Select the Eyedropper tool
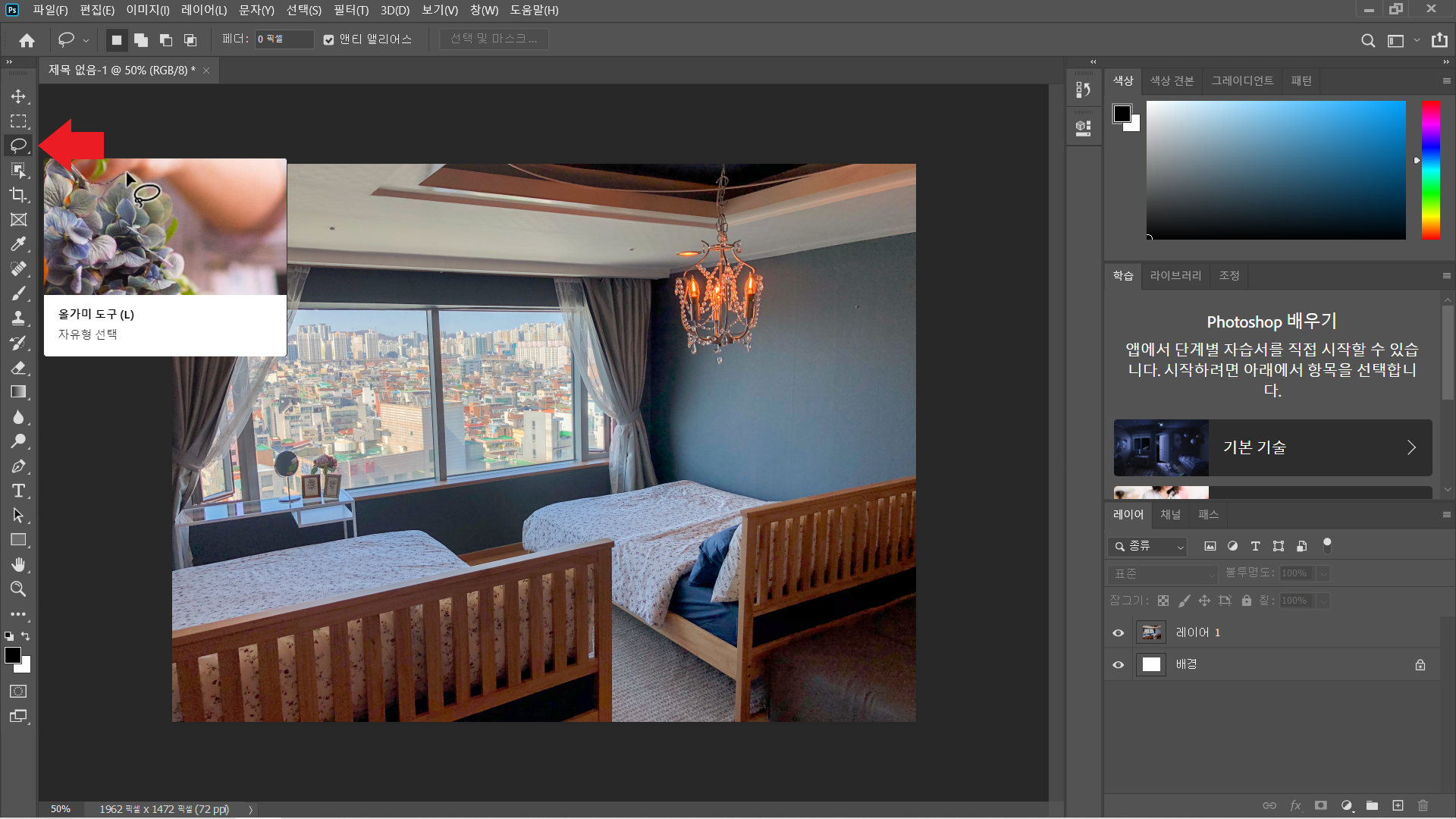This screenshot has width=1456, height=819. click(x=18, y=244)
